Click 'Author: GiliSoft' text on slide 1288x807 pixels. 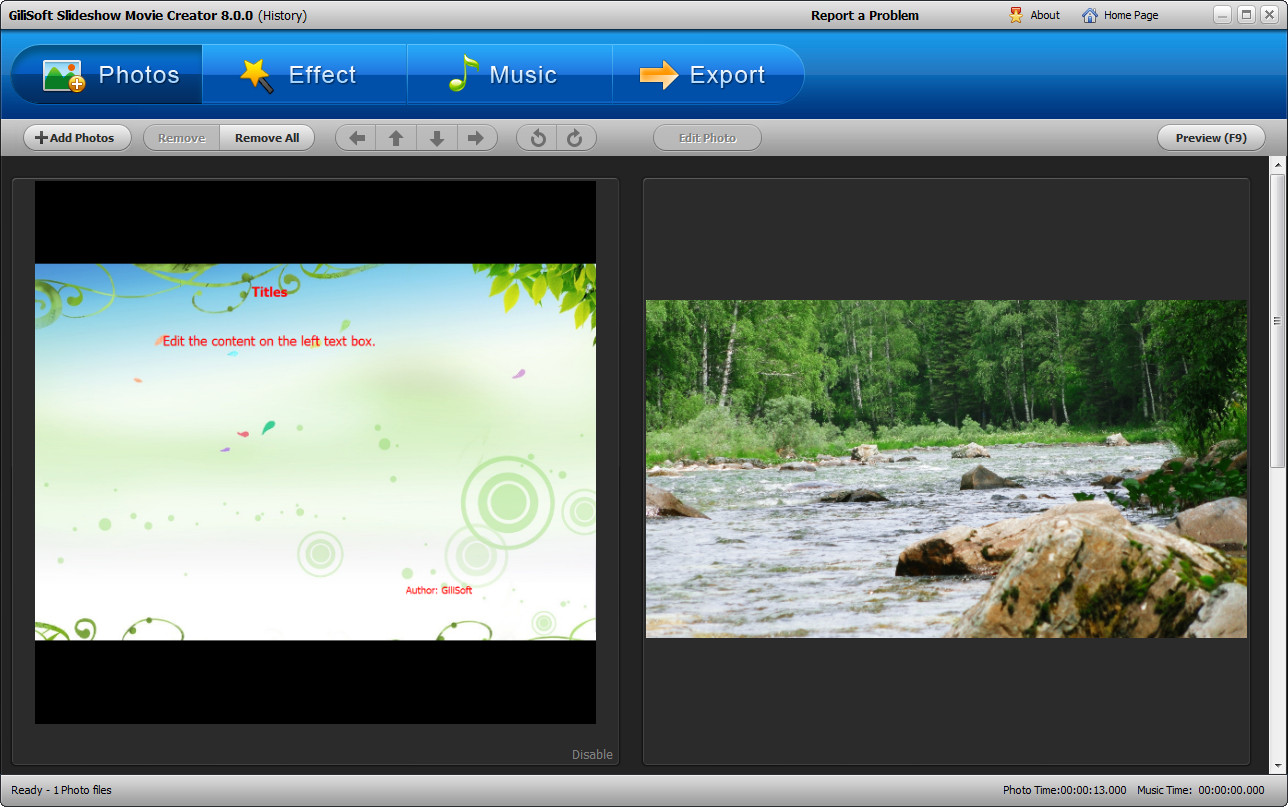pyautogui.click(x=439, y=590)
